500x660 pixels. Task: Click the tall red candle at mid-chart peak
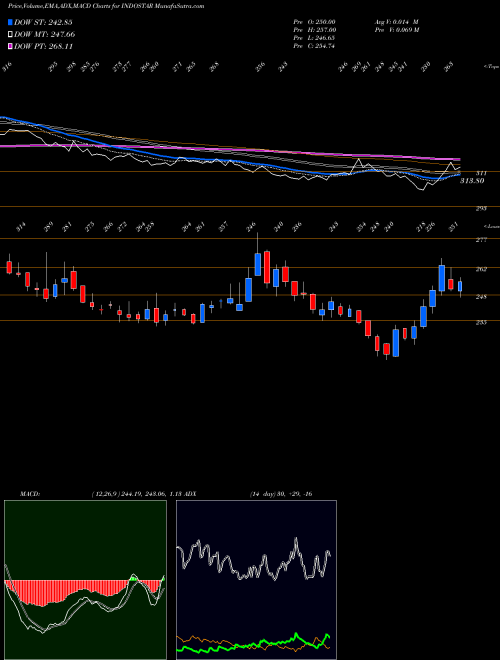[267, 267]
